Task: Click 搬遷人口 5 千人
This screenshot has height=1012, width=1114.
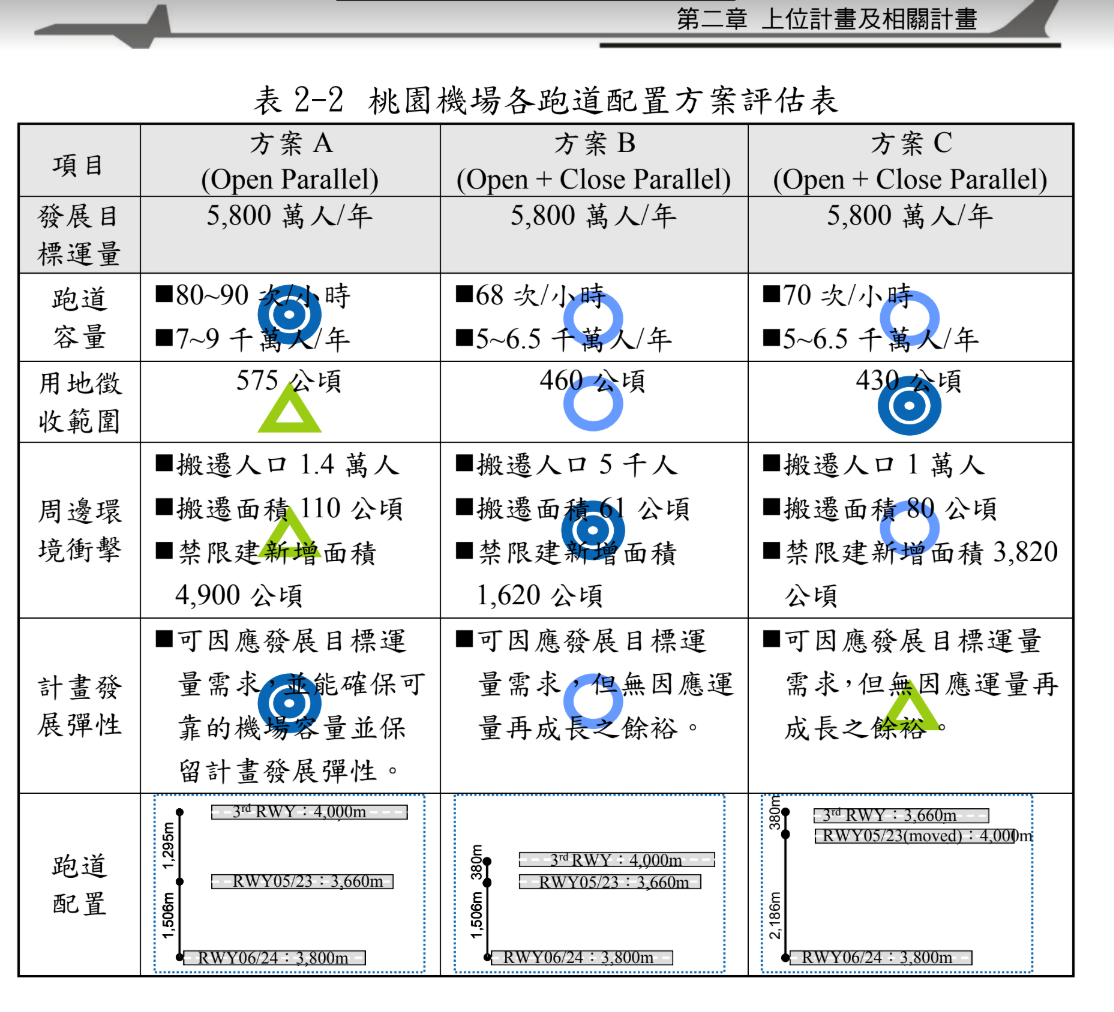Action: 567,465
